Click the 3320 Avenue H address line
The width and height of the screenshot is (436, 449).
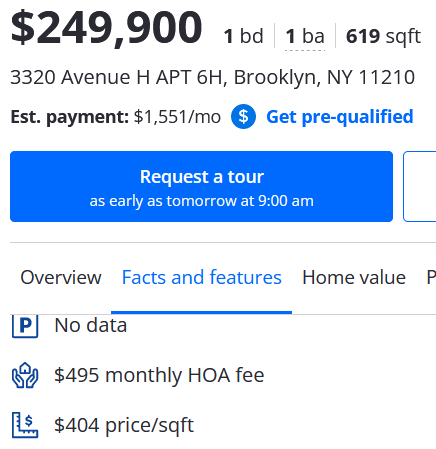[213, 77]
